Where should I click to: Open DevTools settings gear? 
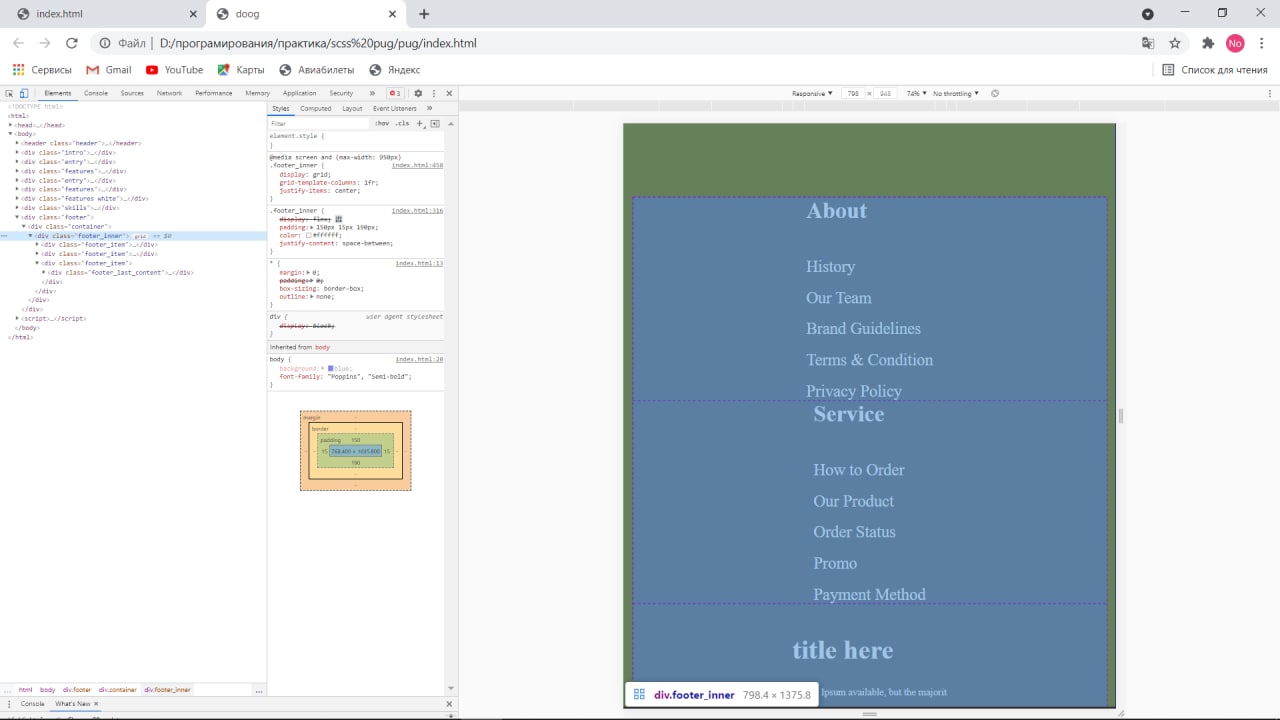click(x=418, y=93)
